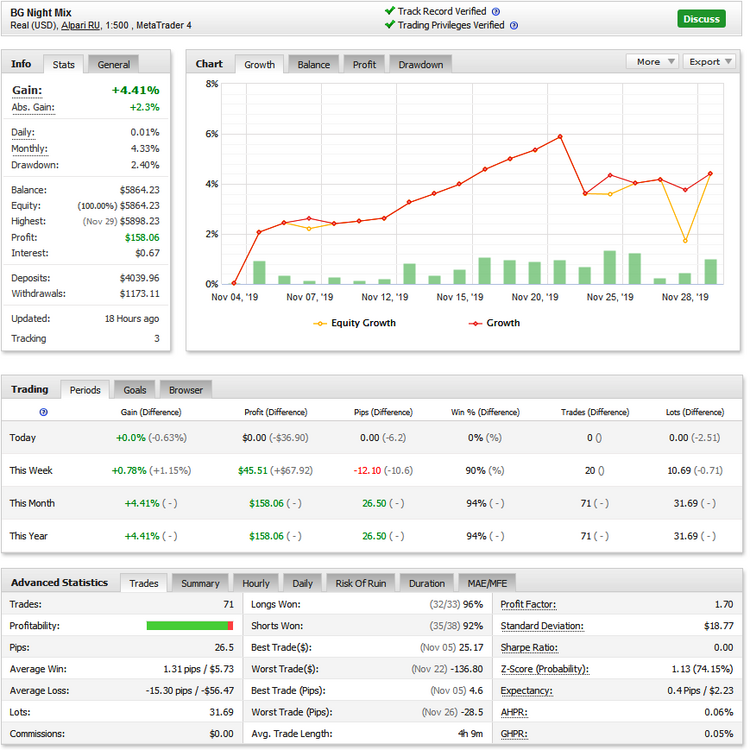Click the Pips (Difference) column header
This screenshot has width=750, height=750.
click(x=383, y=412)
